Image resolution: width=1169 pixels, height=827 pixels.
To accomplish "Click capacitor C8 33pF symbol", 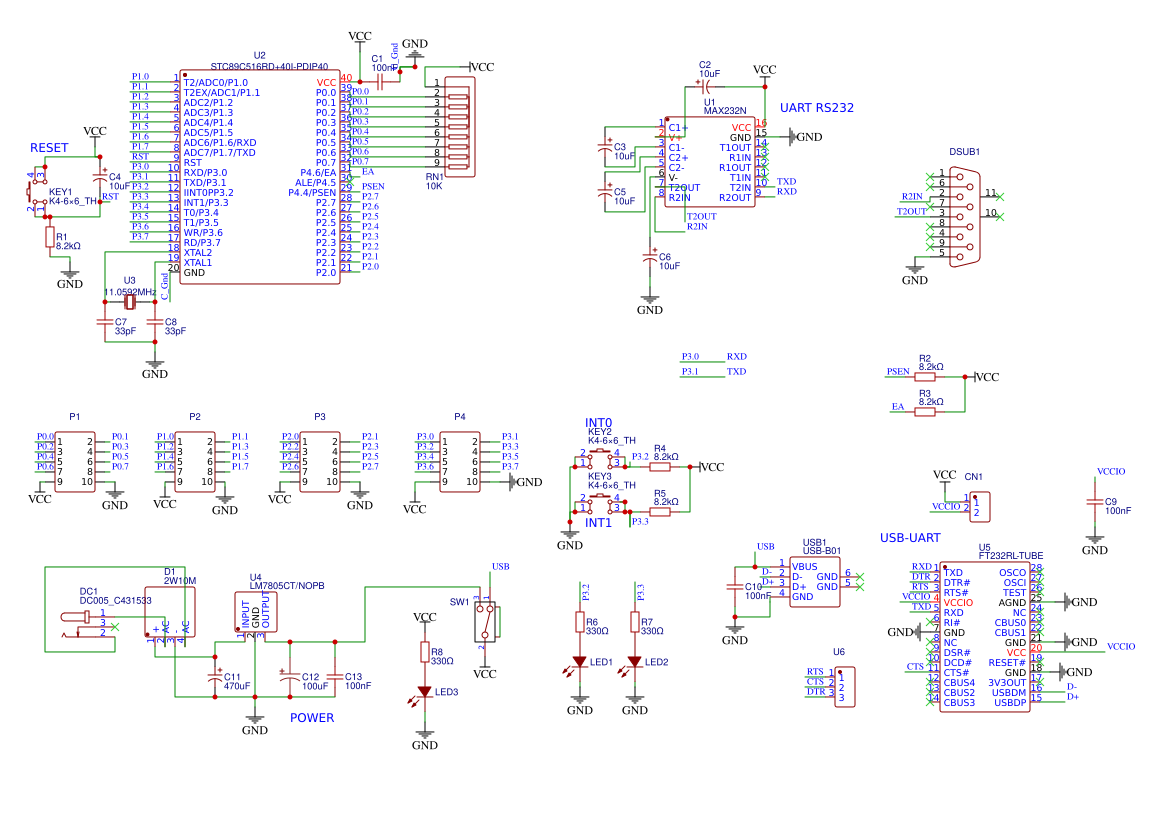I will coord(155,322).
